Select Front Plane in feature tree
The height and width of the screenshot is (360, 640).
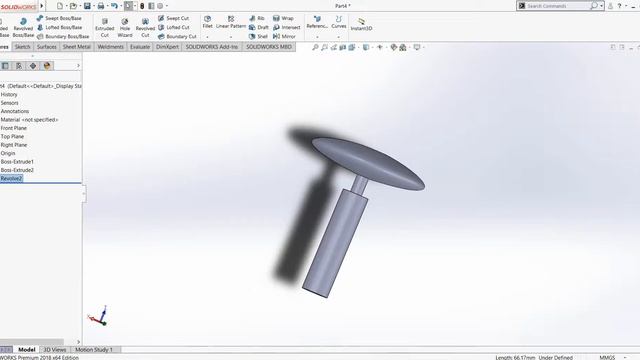click(x=13, y=128)
